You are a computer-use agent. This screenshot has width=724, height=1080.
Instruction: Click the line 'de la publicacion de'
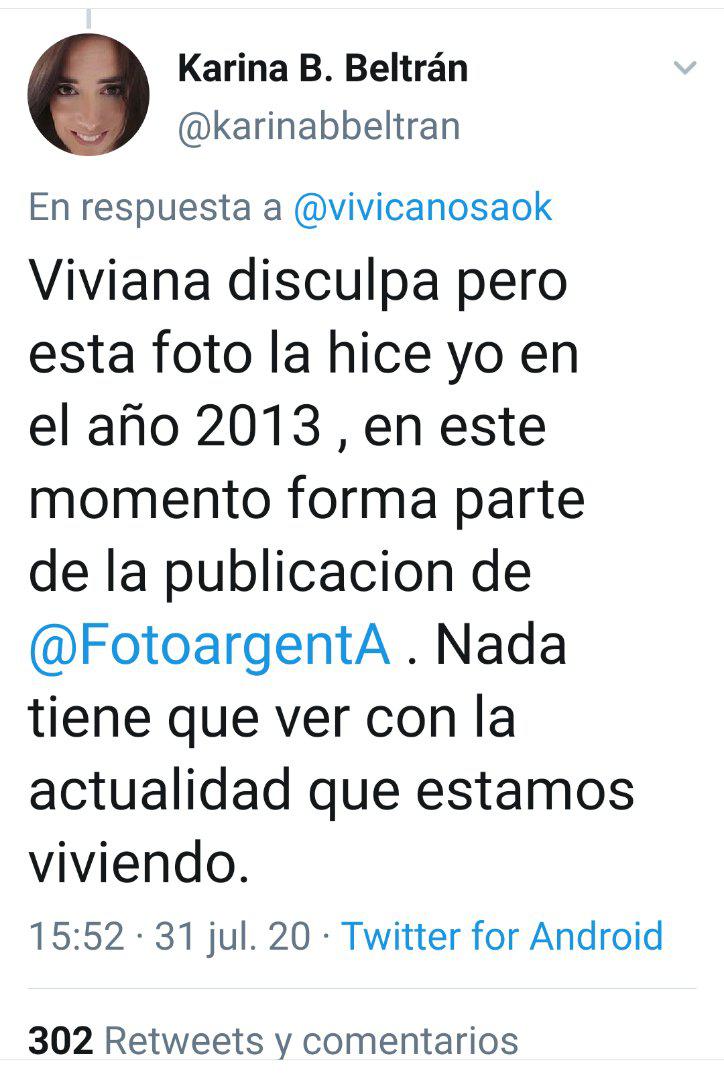(x=280, y=574)
